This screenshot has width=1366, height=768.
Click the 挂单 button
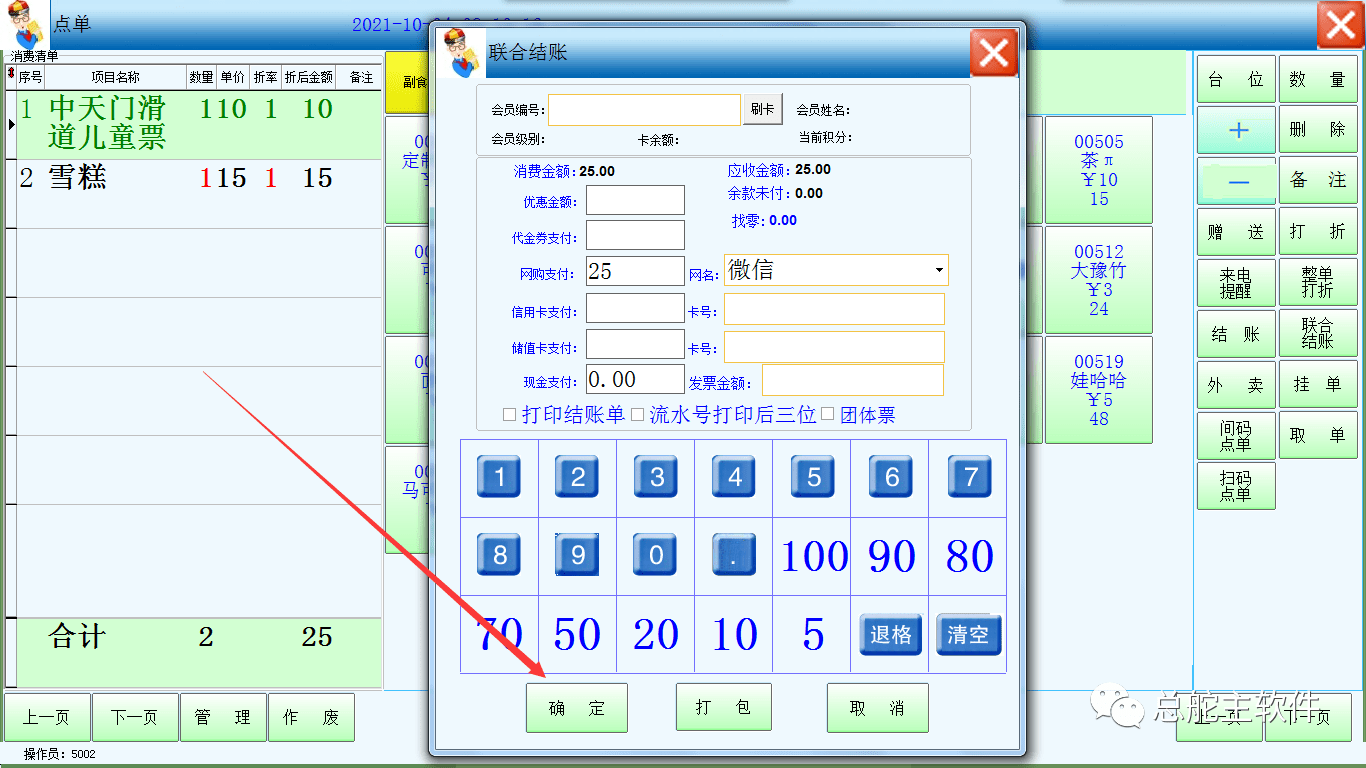coord(1318,385)
